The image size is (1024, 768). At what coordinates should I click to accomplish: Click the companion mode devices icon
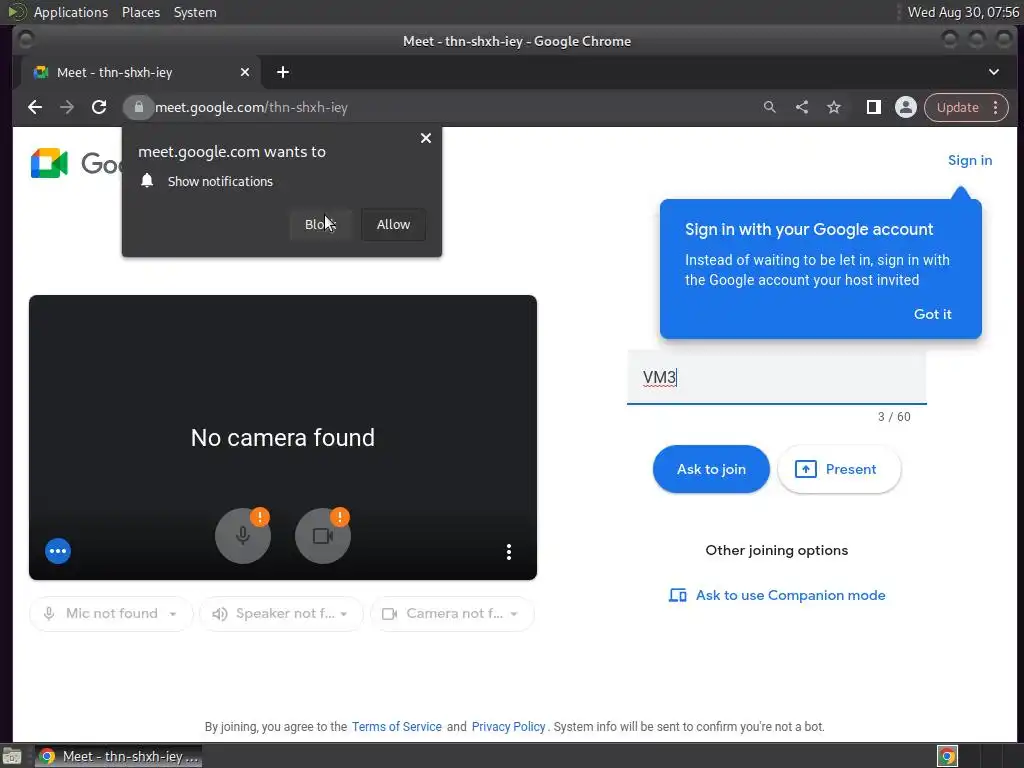[677, 595]
